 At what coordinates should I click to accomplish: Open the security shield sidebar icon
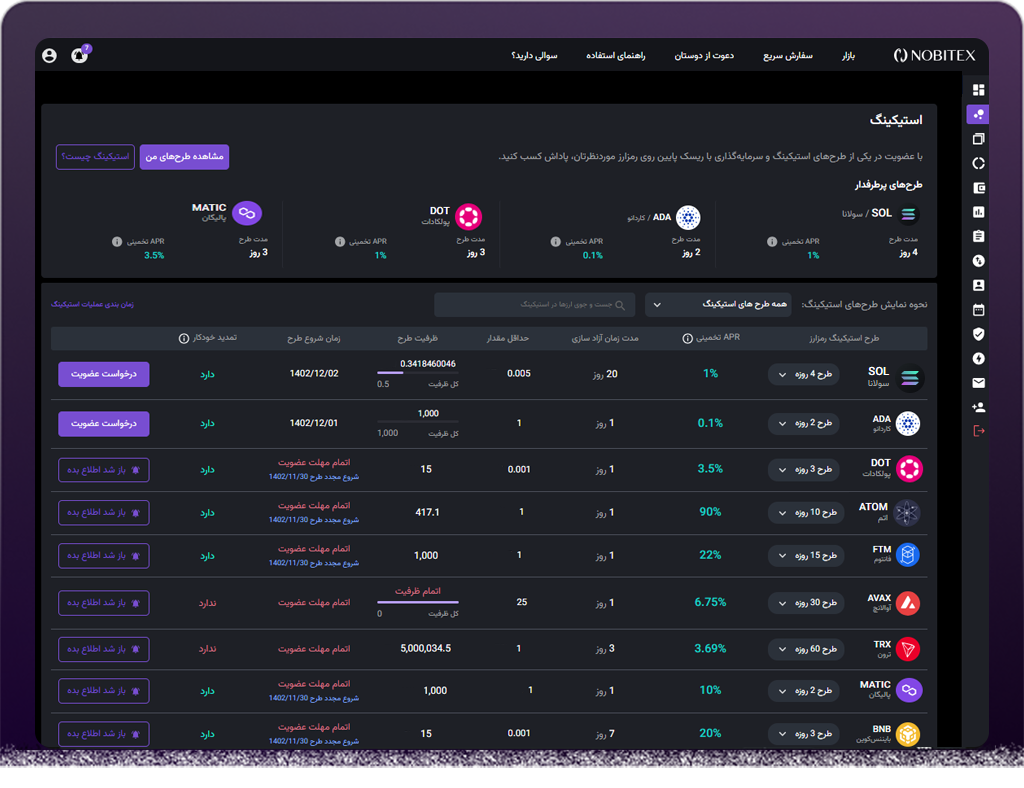(978, 334)
